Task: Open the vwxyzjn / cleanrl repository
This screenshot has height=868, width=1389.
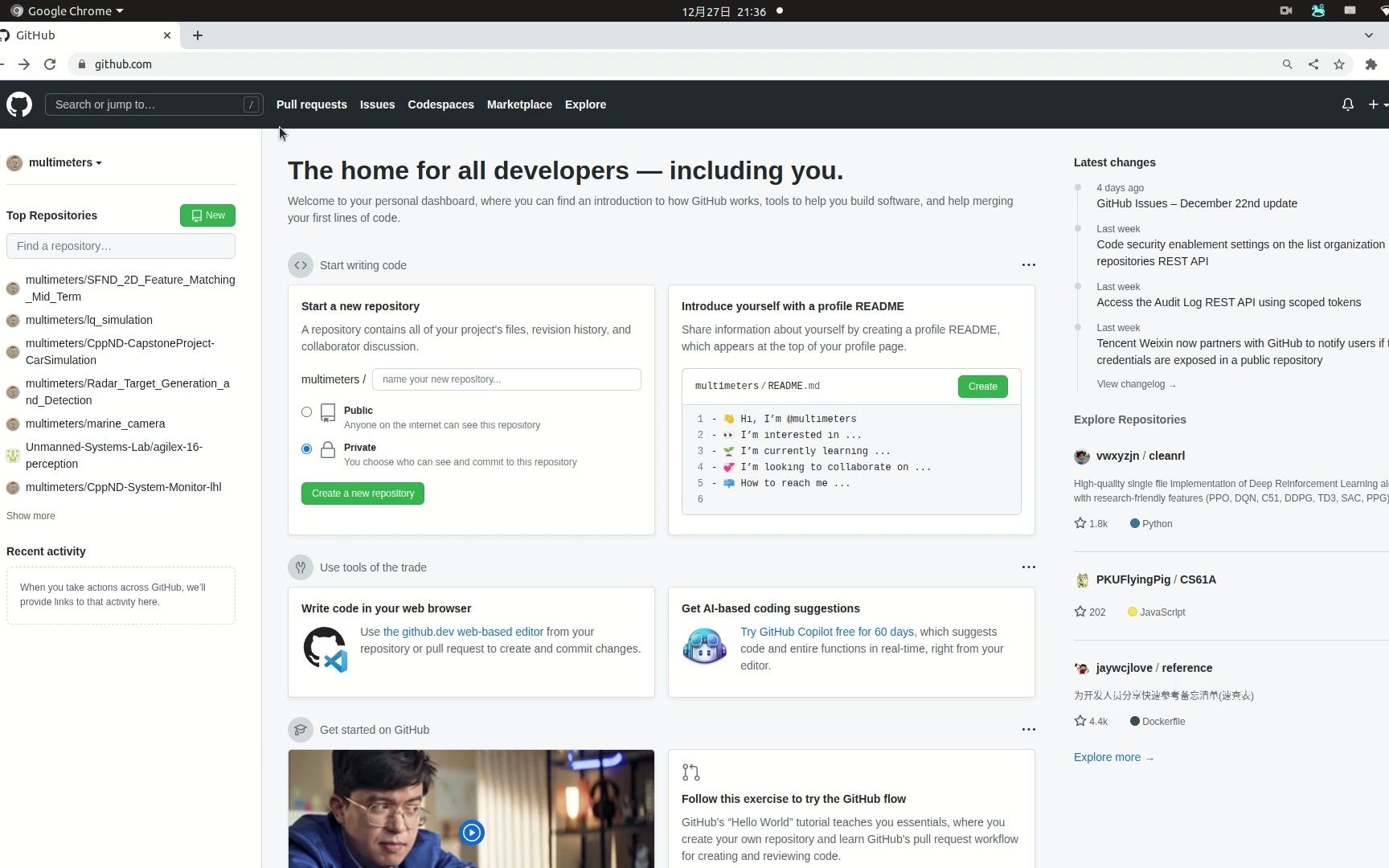Action: pyautogui.click(x=1140, y=456)
